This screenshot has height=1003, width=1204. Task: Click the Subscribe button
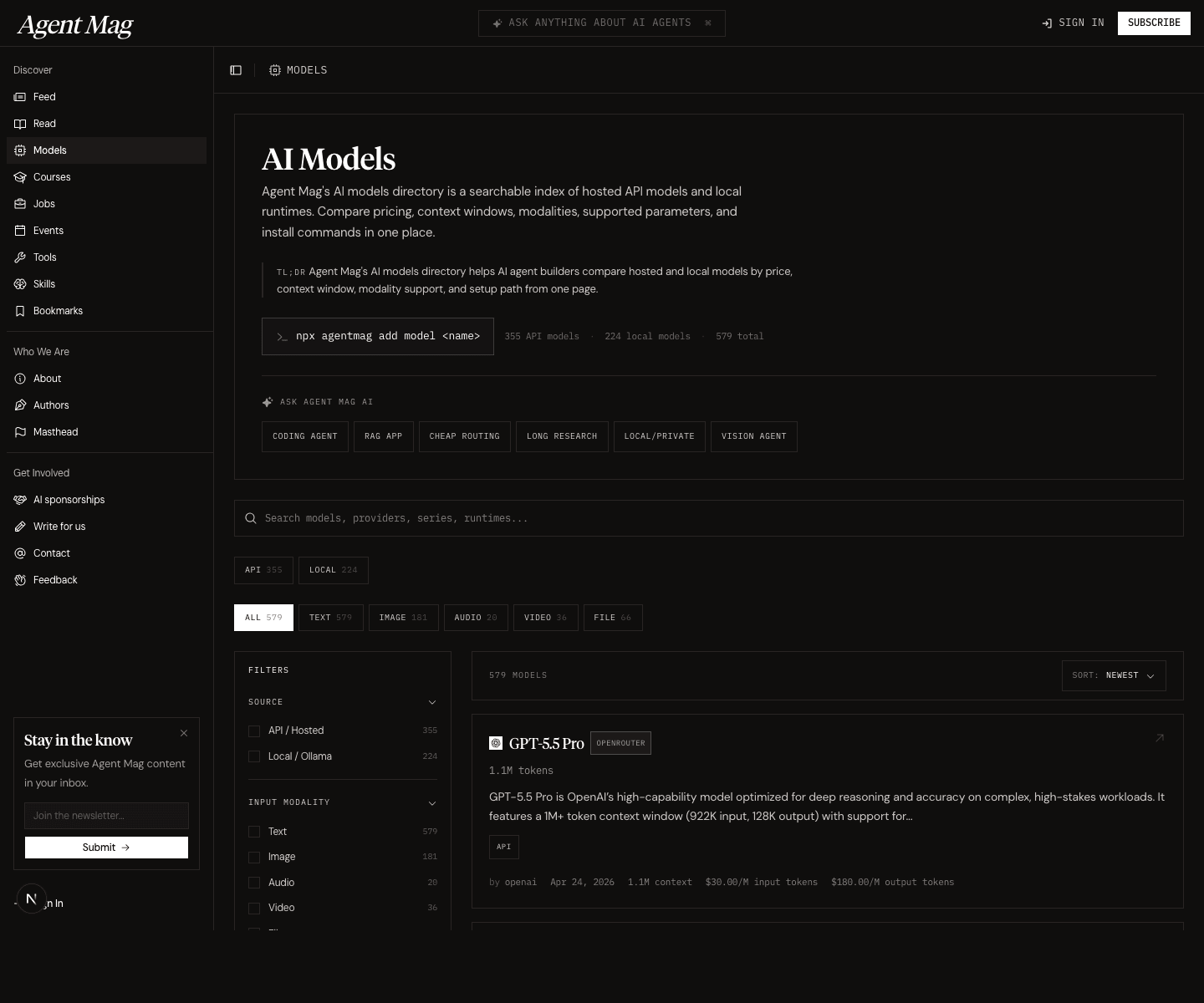(x=1154, y=23)
